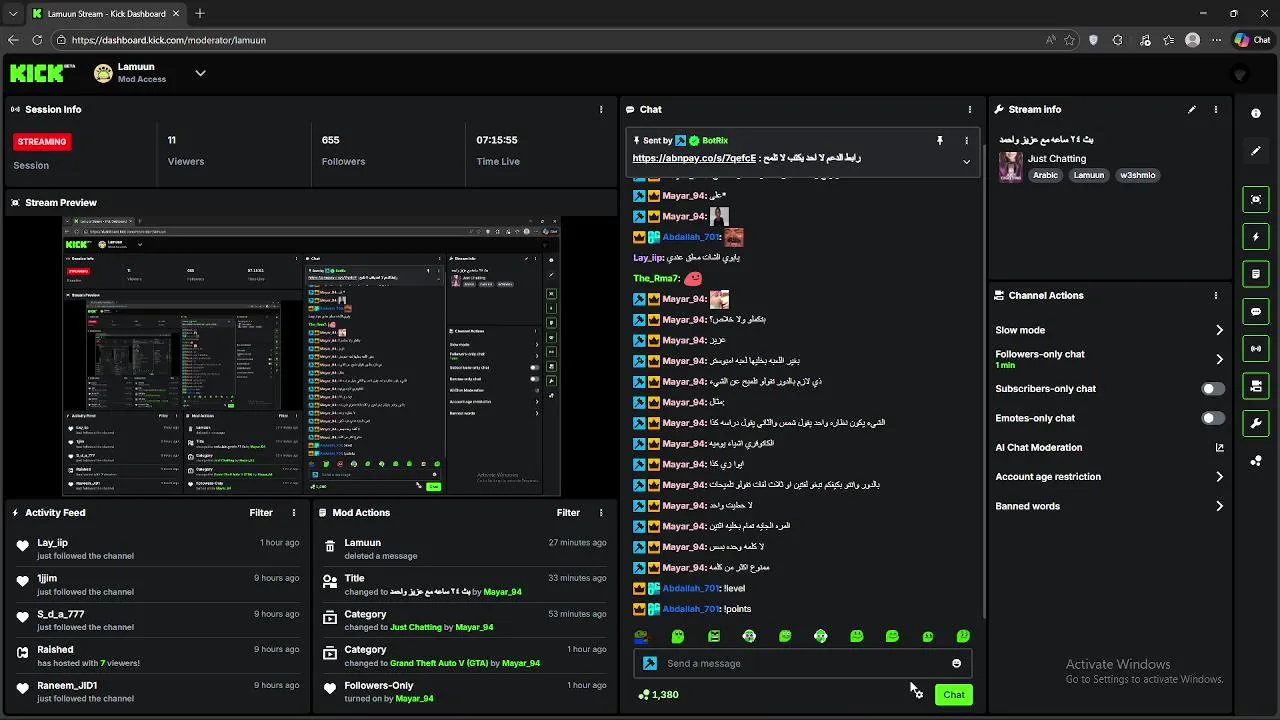Image resolution: width=1280 pixels, height=720 pixels.
Task: Expand Followers-only chat settings
Action: point(1109,359)
